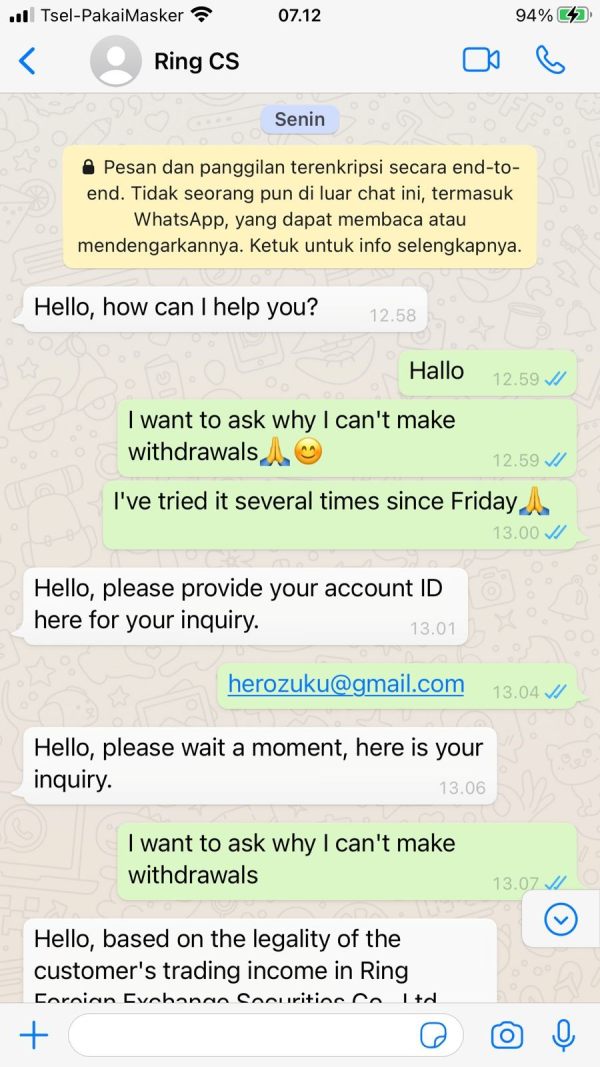Tap the 'provide your account ID' message

click(246, 606)
